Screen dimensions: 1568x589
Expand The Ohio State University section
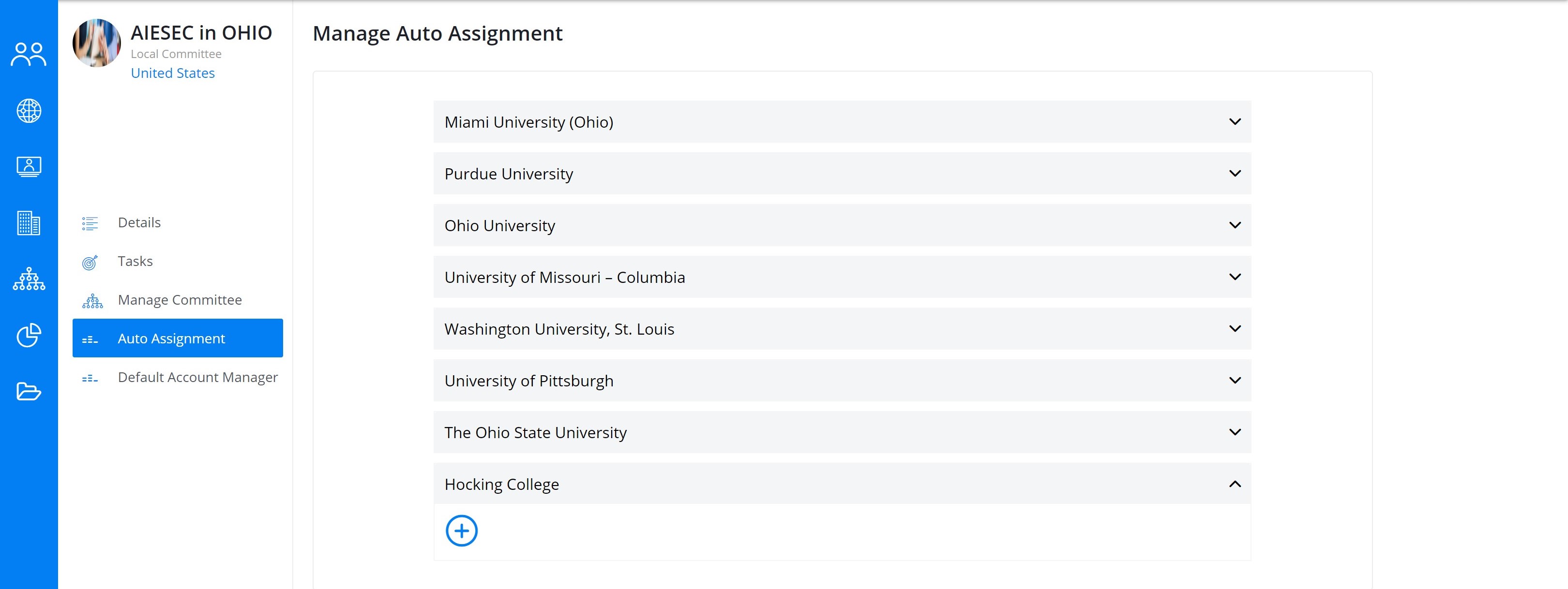(x=842, y=432)
